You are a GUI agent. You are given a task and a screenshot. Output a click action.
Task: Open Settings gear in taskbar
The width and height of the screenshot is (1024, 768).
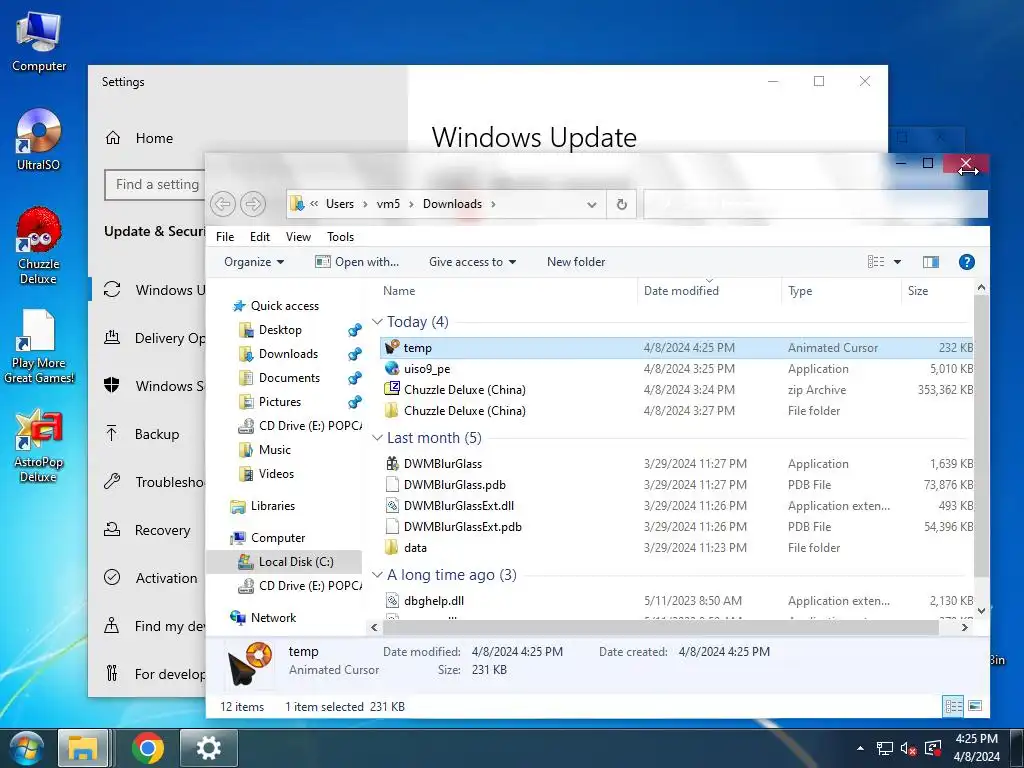pyautogui.click(x=208, y=748)
